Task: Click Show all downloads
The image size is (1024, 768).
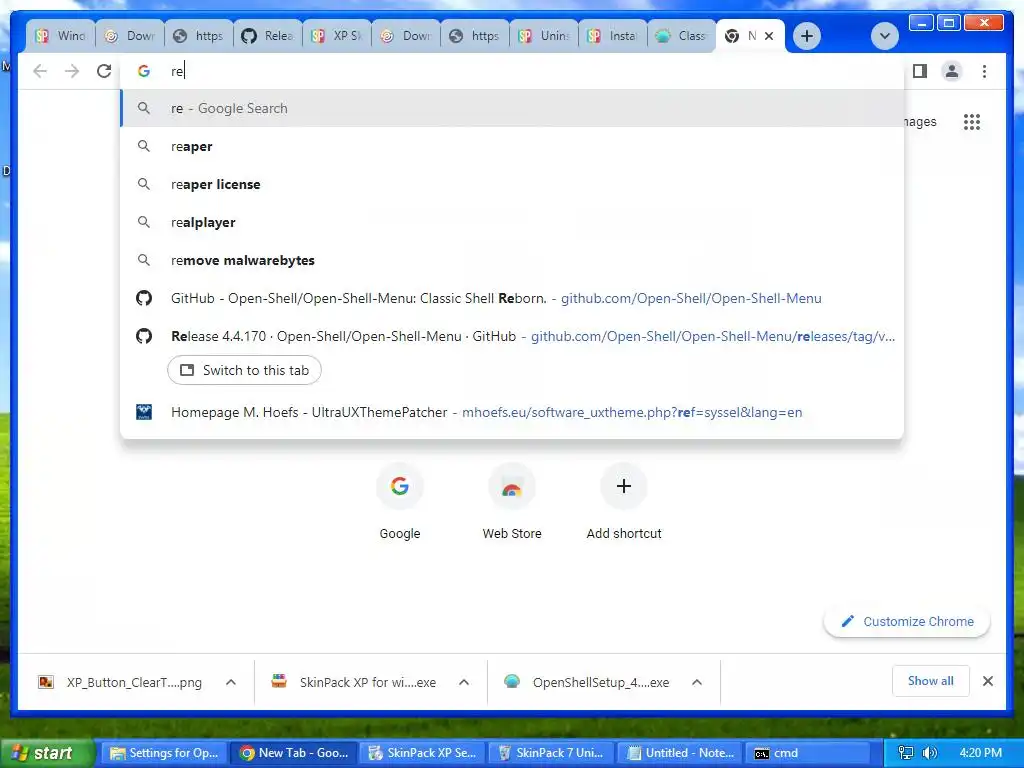Action: coord(931,681)
